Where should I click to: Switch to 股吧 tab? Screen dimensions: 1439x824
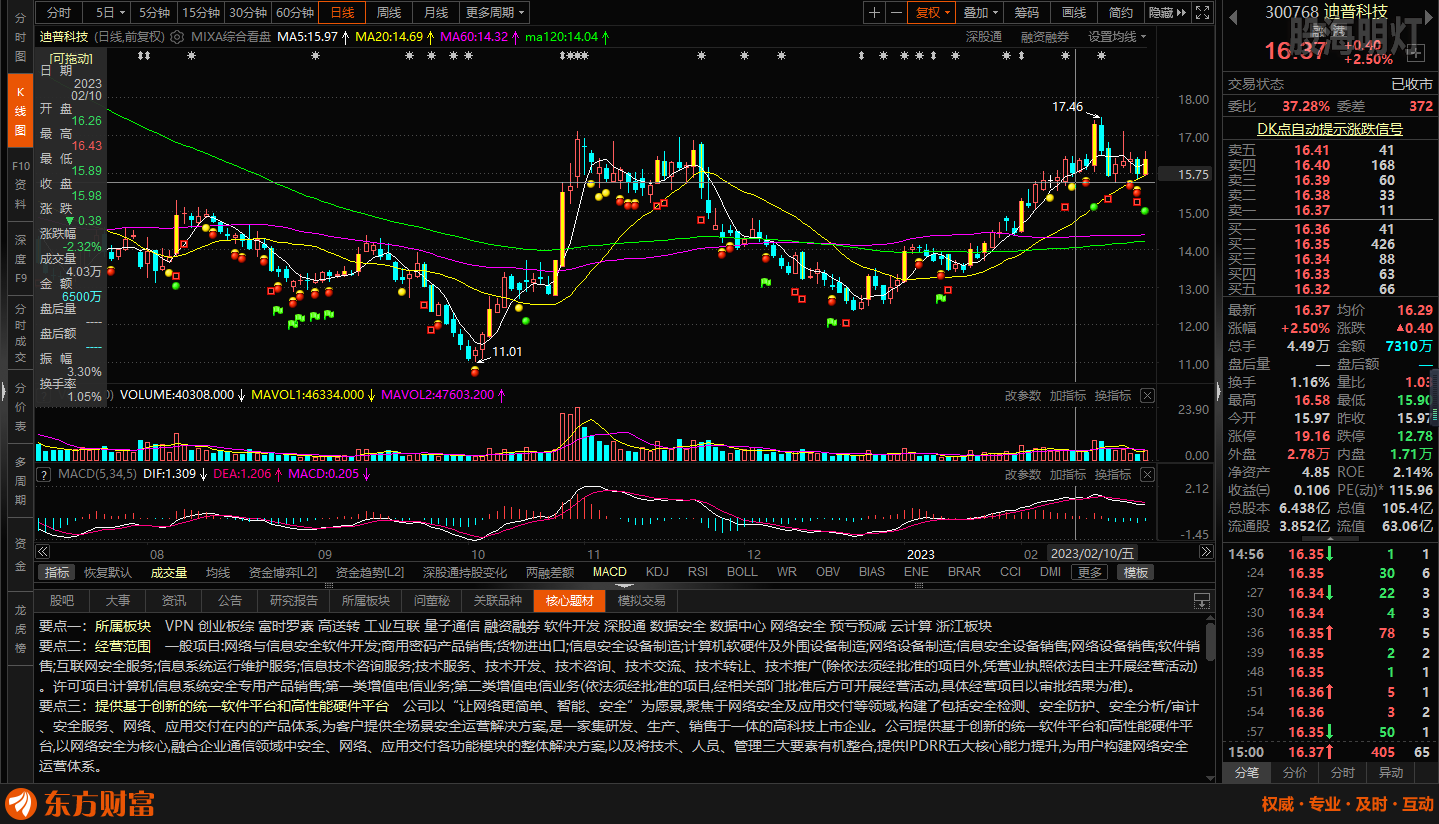click(x=62, y=601)
